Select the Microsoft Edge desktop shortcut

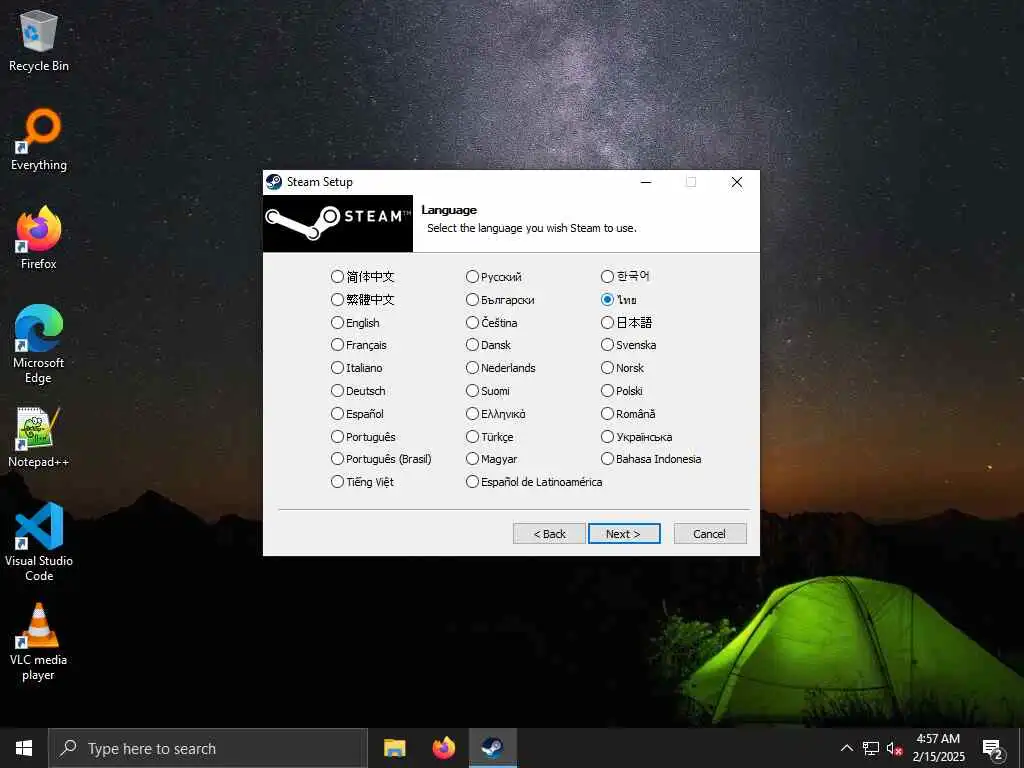39,344
